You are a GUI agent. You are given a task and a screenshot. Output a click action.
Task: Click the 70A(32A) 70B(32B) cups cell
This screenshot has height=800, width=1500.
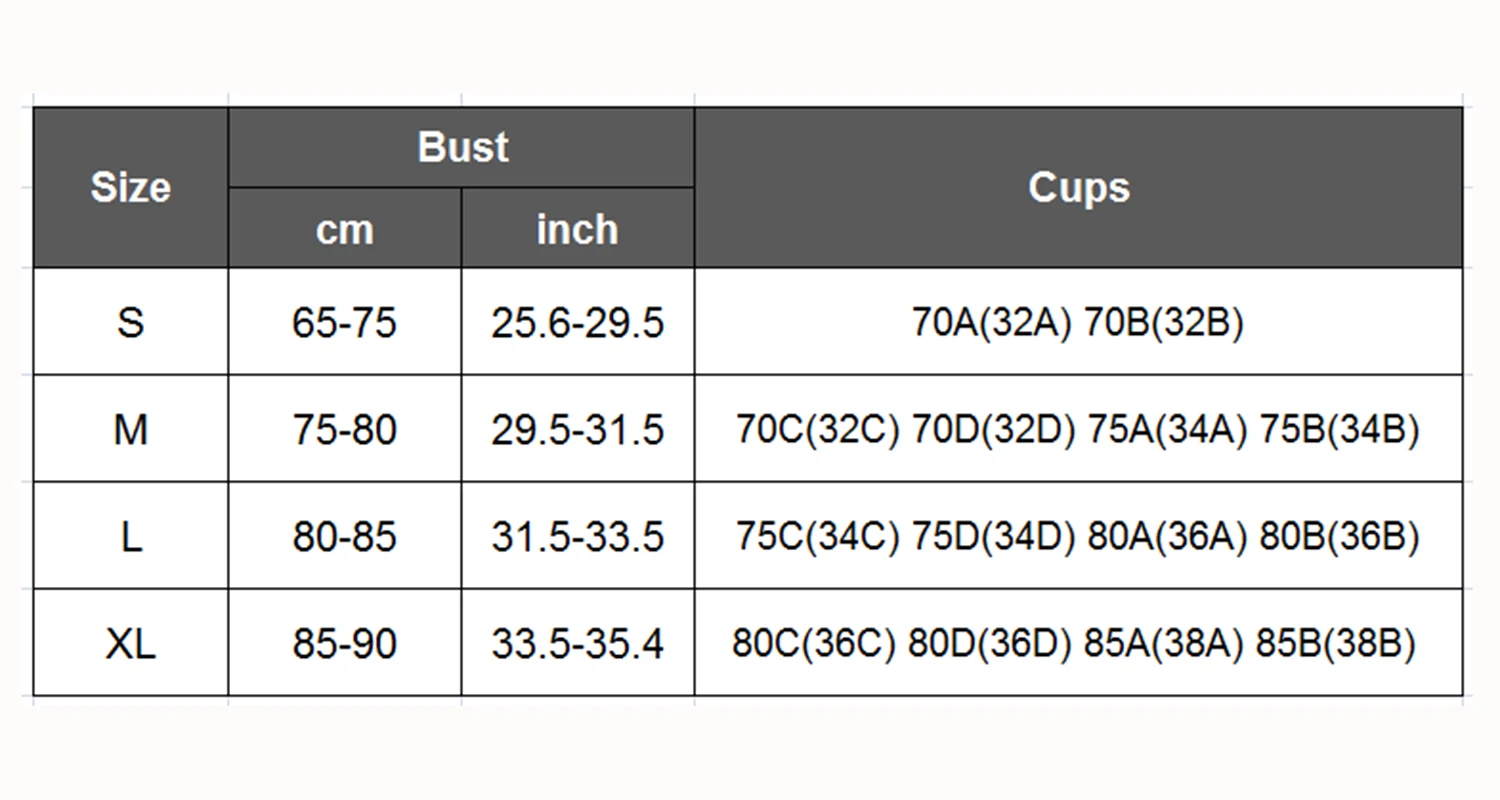(x=1078, y=322)
